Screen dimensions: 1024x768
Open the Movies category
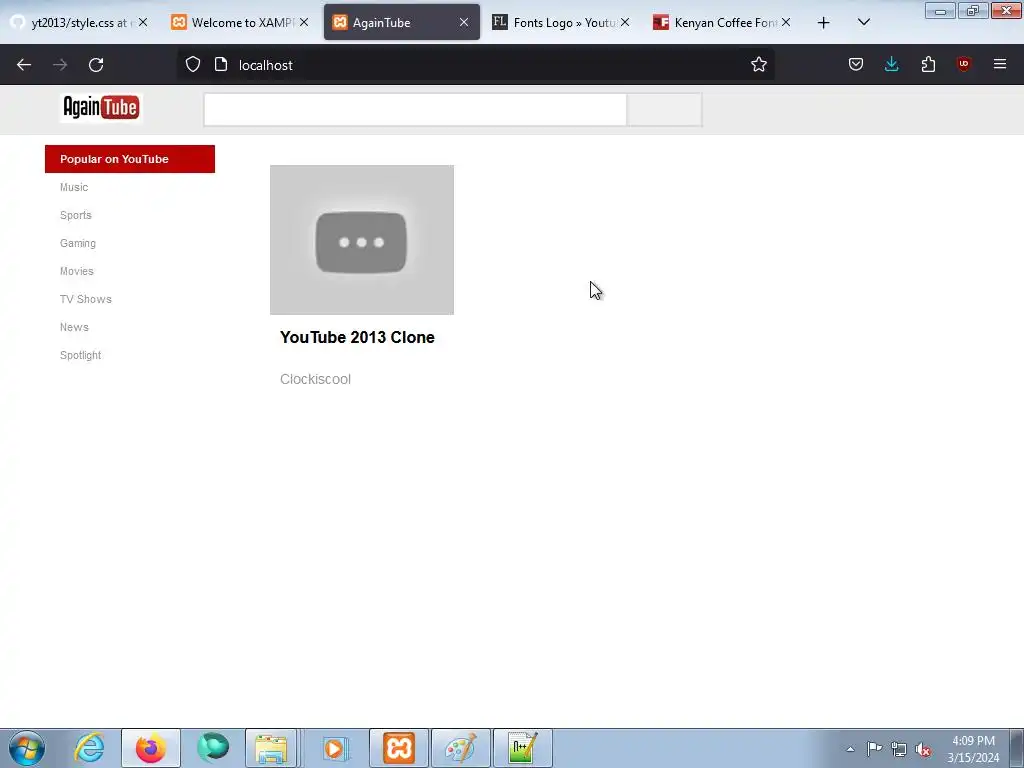tap(76, 271)
